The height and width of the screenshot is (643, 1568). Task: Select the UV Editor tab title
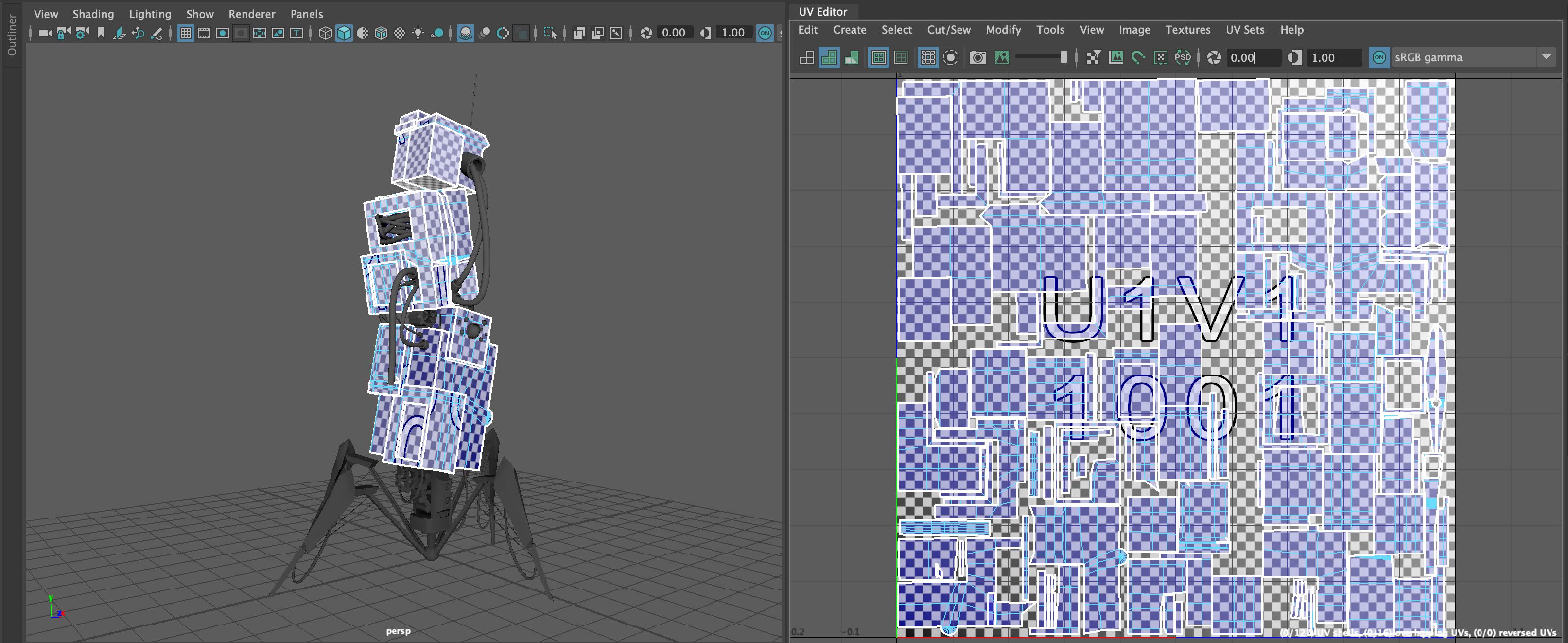pos(822,12)
